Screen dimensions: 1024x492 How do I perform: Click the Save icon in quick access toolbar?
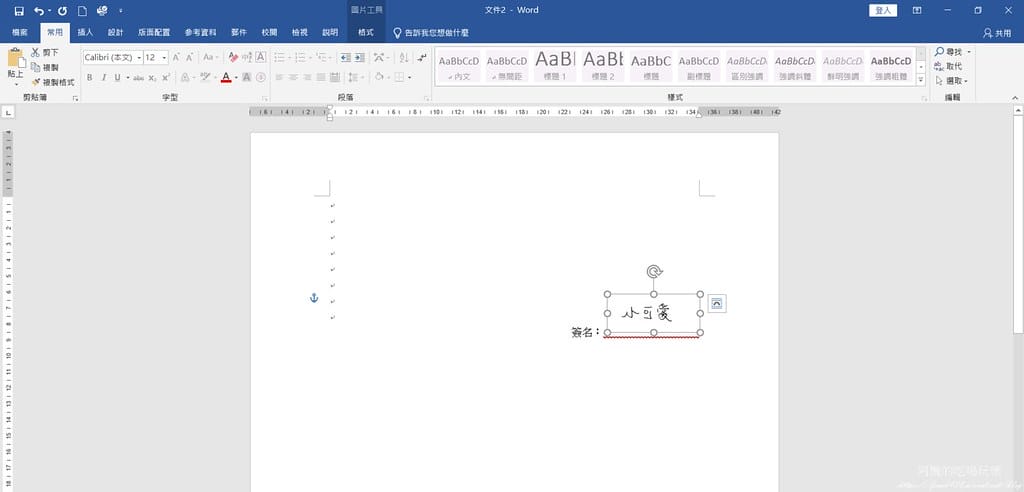18,10
